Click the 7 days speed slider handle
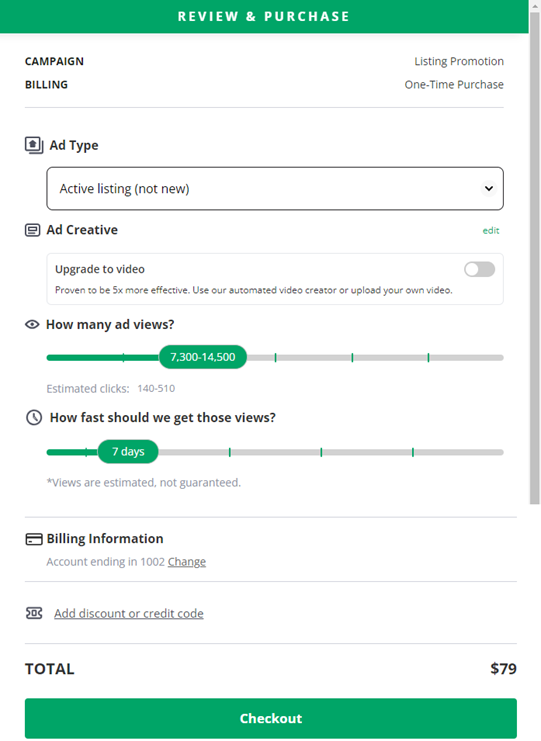Image resolution: width=541 pixels, height=741 pixels. [x=128, y=451]
